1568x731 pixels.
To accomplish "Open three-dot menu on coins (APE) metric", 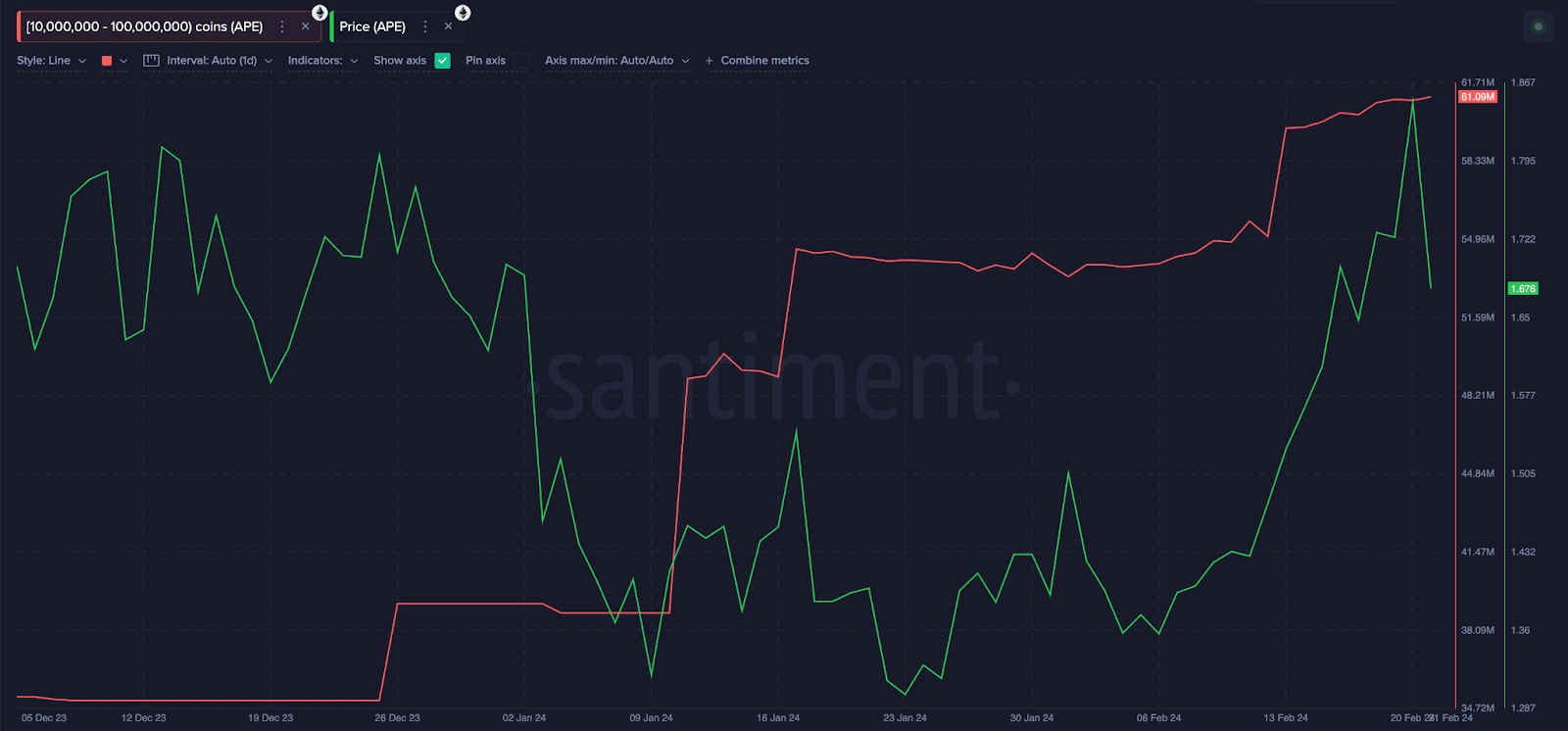I will (x=282, y=26).
